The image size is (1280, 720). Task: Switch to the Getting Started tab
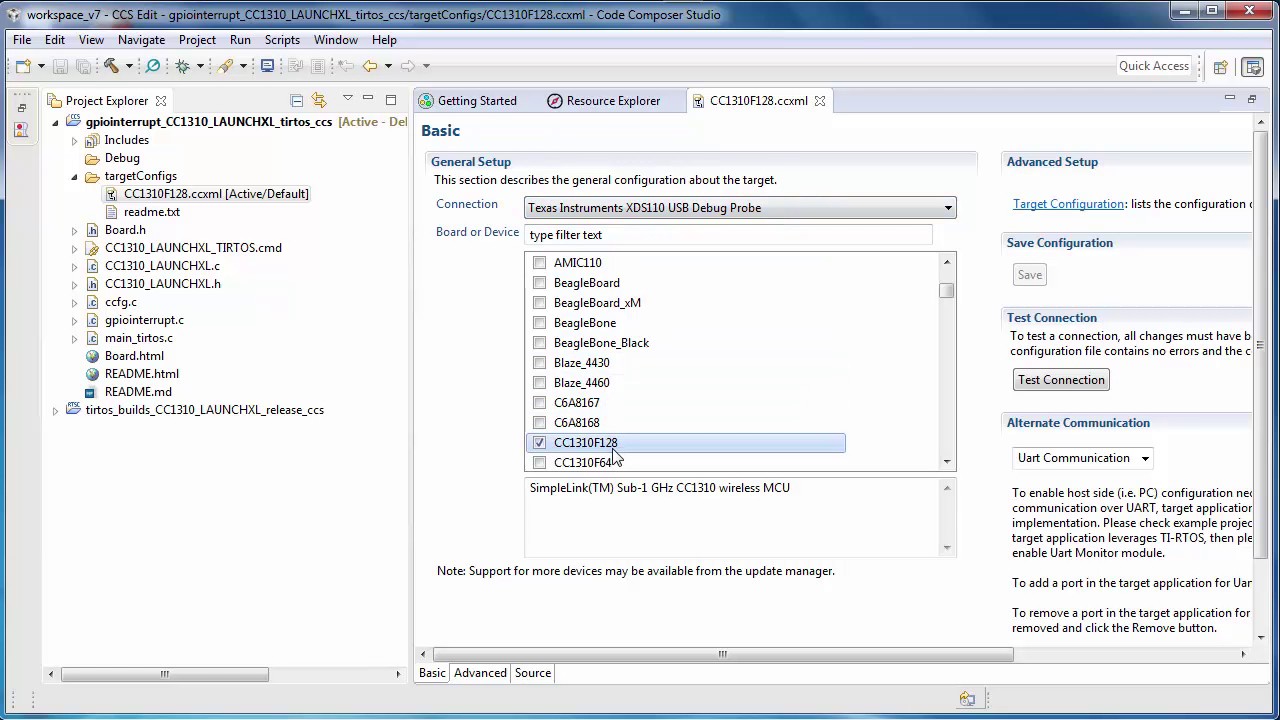[x=467, y=101]
